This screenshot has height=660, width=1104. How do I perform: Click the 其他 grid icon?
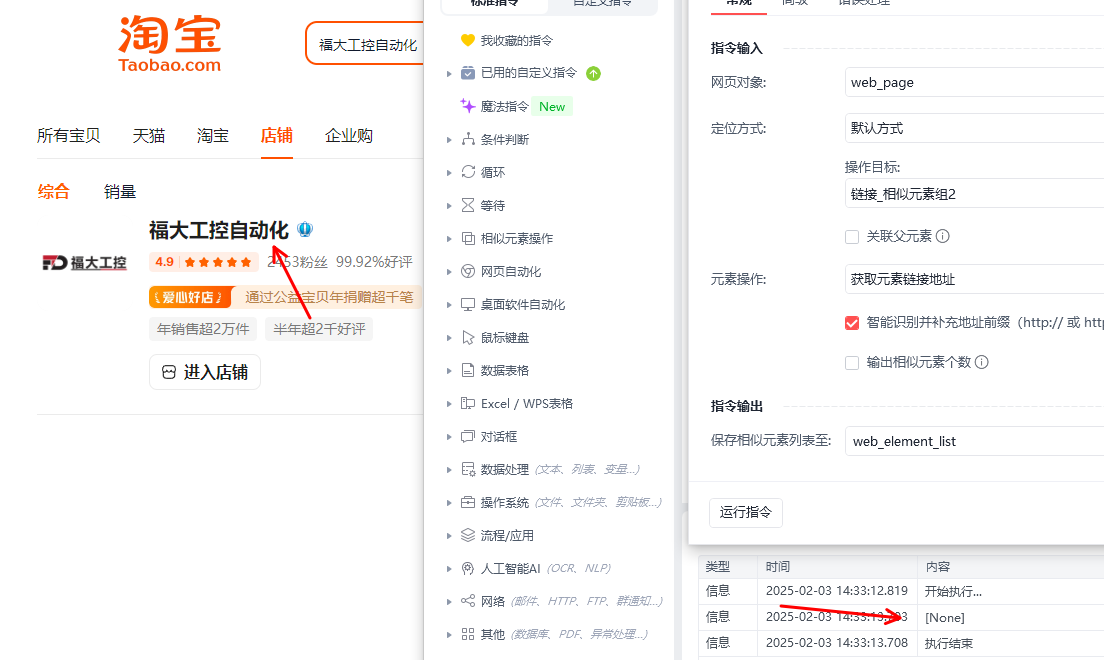click(468, 634)
